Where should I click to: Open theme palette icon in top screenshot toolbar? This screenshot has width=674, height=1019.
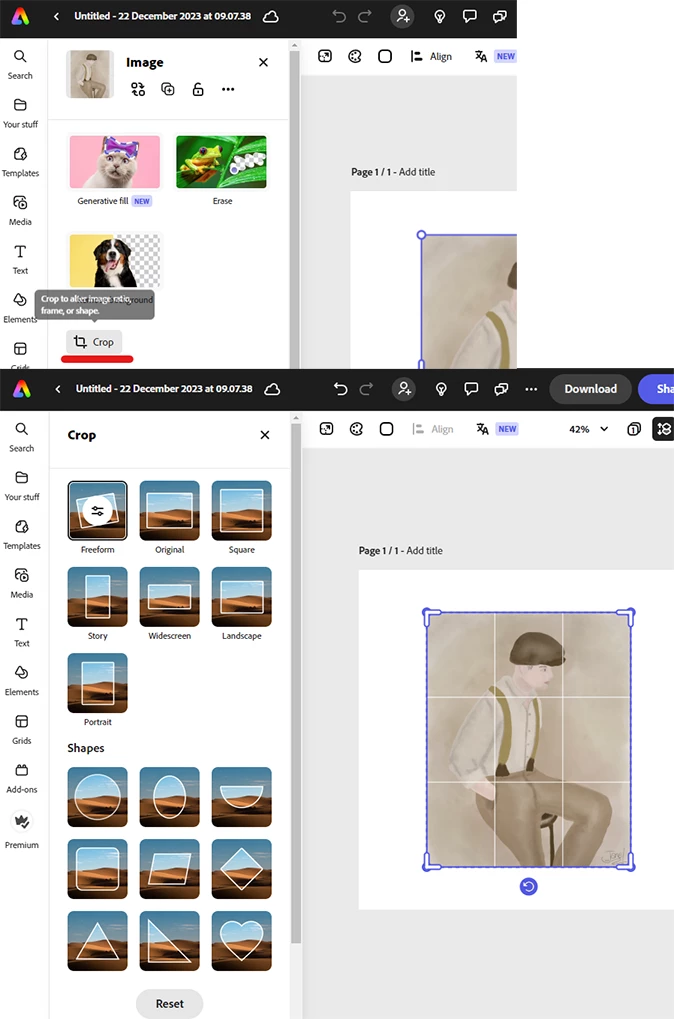click(x=355, y=57)
